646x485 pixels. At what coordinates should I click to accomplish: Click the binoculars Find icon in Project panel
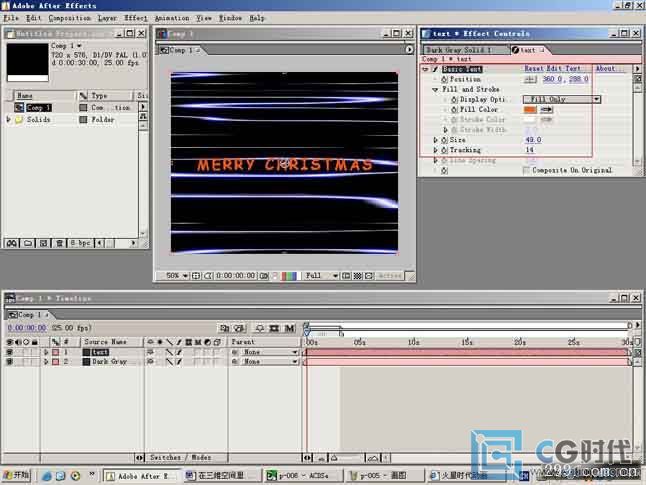coord(12,243)
